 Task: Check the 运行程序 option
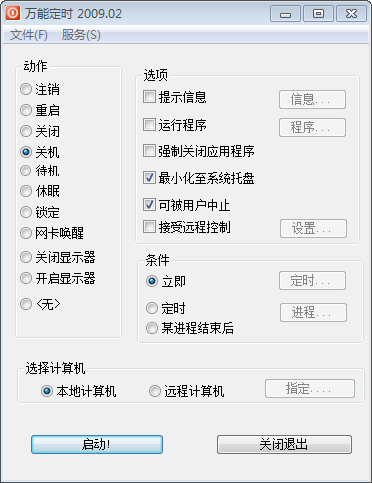(149, 125)
